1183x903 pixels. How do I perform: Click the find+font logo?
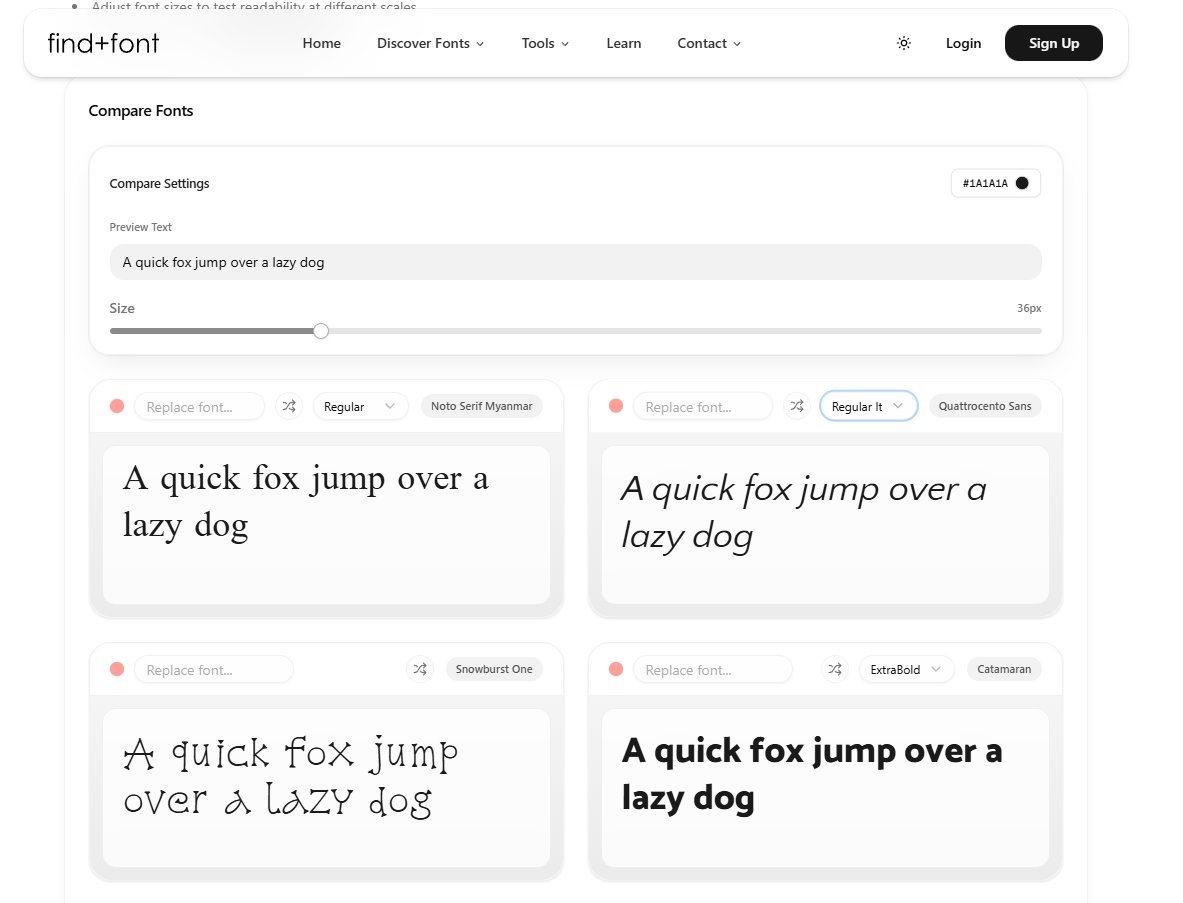(103, 43)
